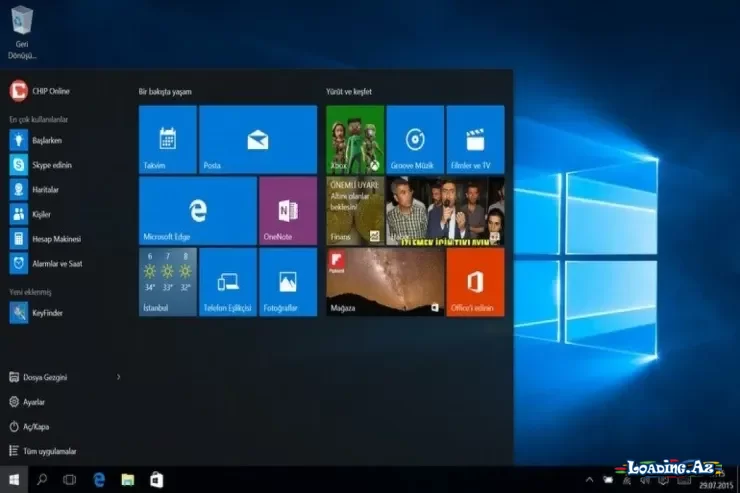Open the İstanbul weather tile

[168, 282]
